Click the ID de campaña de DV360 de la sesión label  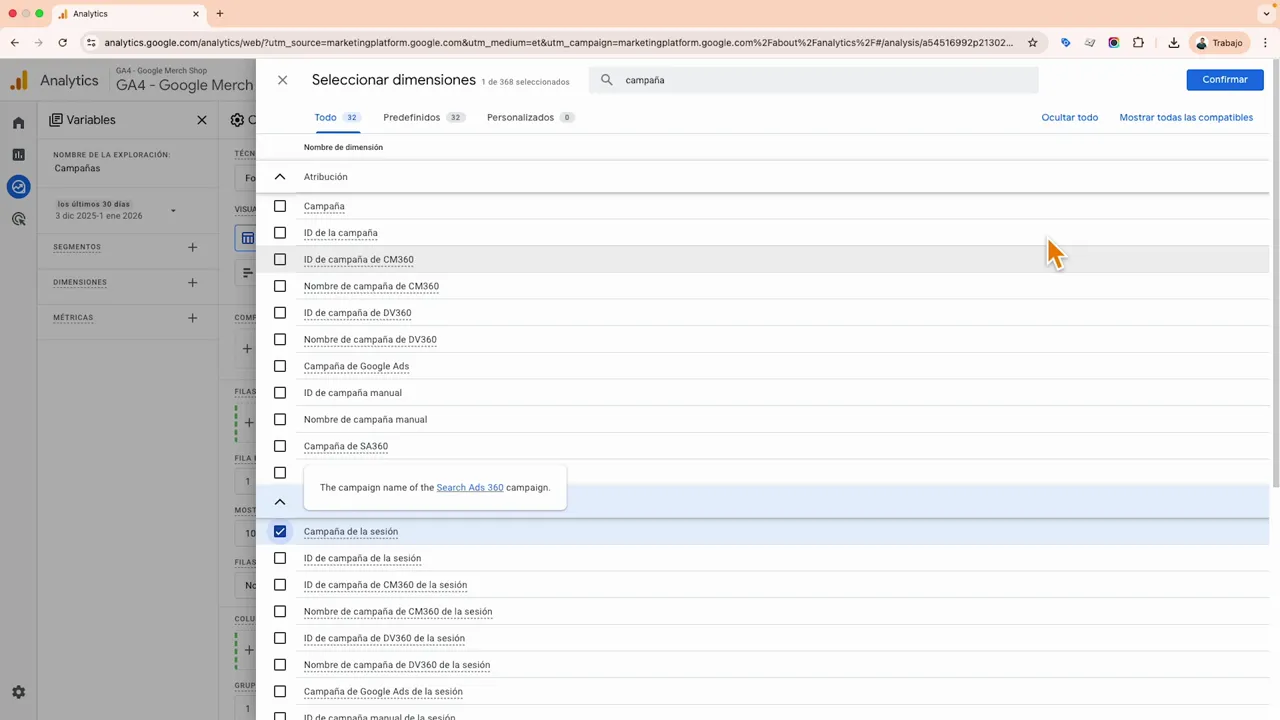pyautogui.click(x=384, y=638)
